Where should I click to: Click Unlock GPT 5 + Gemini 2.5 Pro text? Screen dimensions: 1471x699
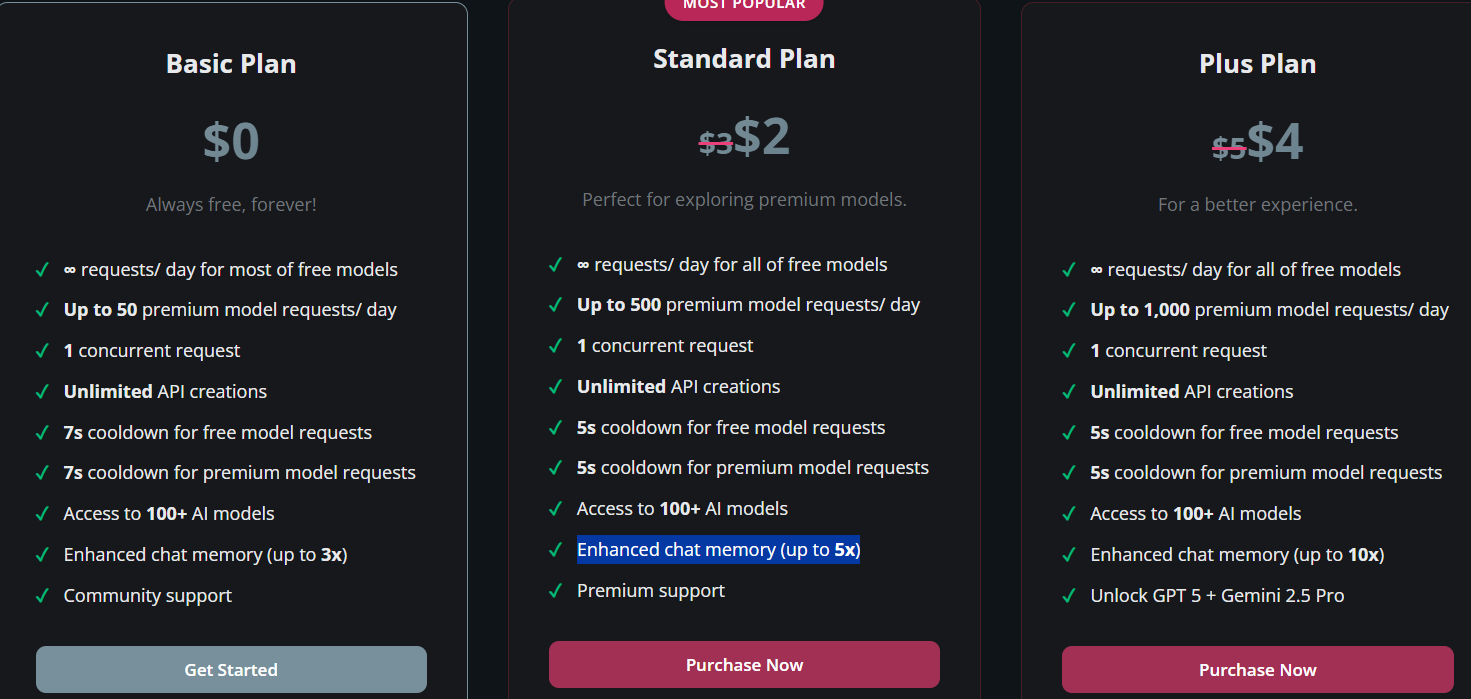(x=1217, y=596)
